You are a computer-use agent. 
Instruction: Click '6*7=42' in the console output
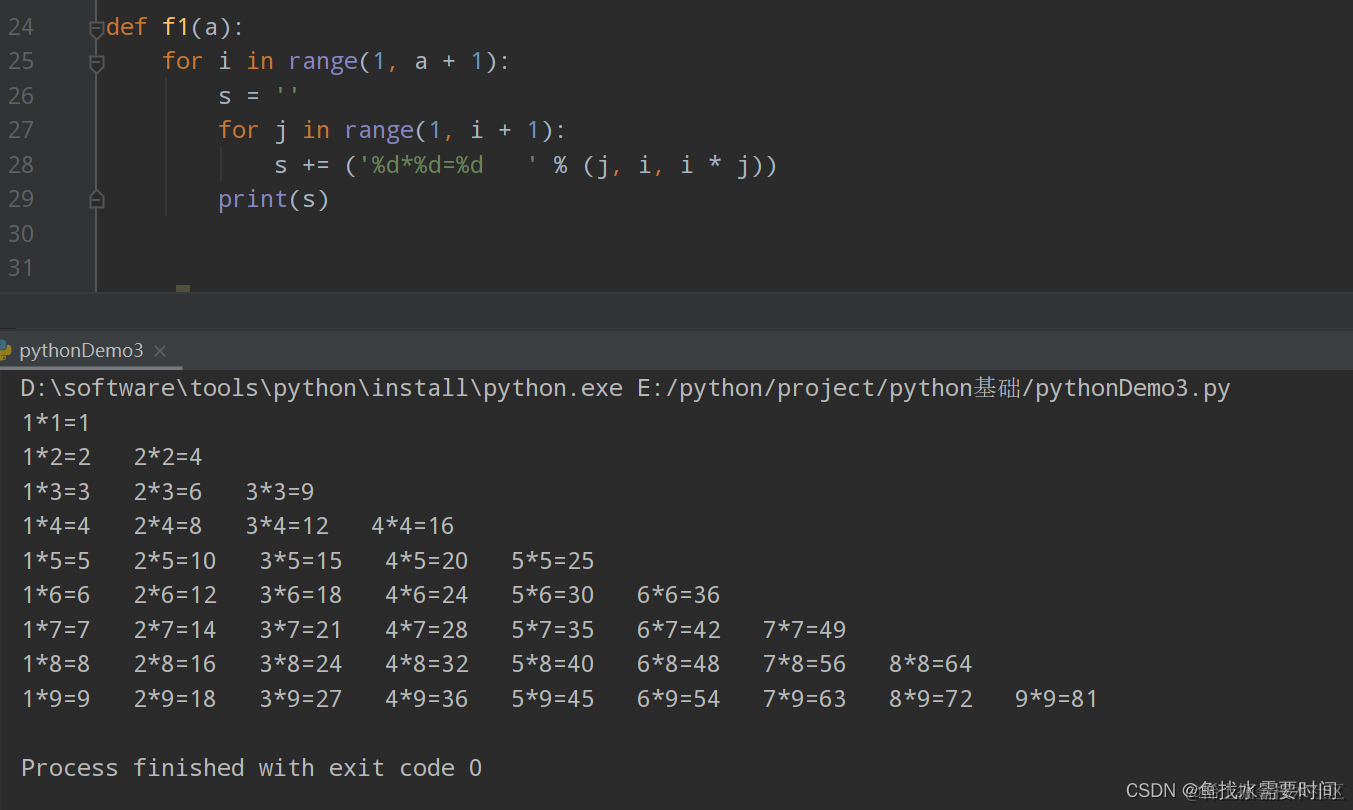tap(679, 630)
